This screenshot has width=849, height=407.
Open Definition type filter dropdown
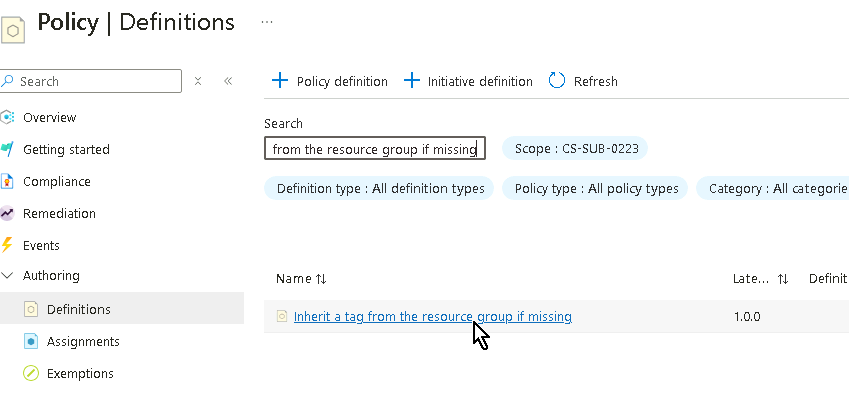pos(379,188)
